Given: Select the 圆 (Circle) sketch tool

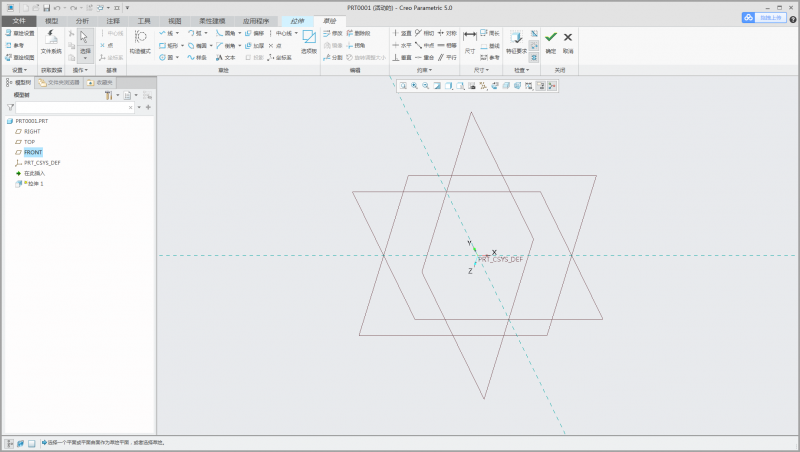Looking at the screenshot, I should (x=166, y=58).
